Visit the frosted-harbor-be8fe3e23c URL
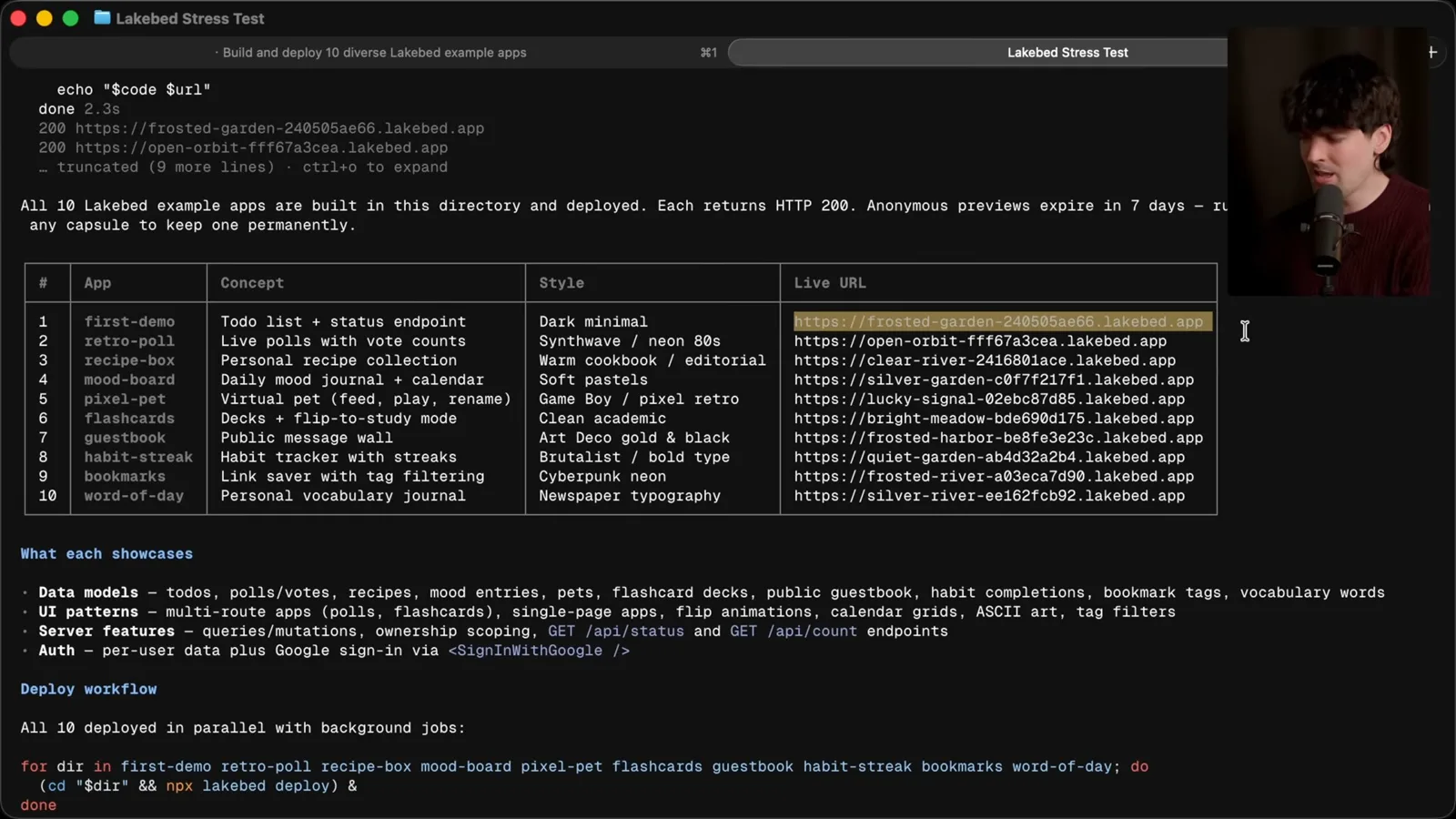The height and width of the screenshot is (819, 1456). coord(998,438)
